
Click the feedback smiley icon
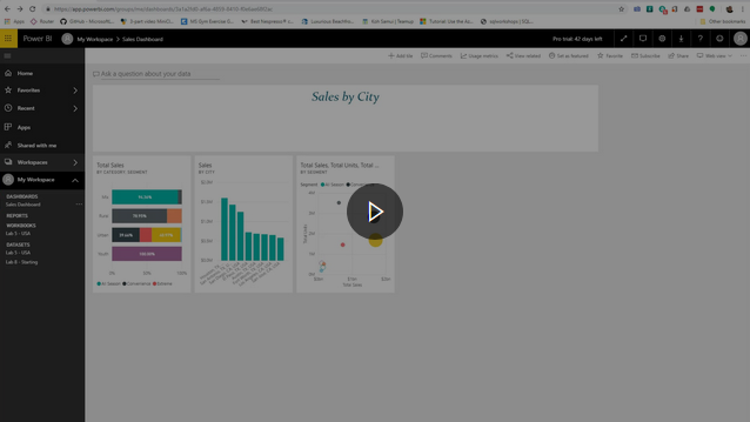click(719, 39)
